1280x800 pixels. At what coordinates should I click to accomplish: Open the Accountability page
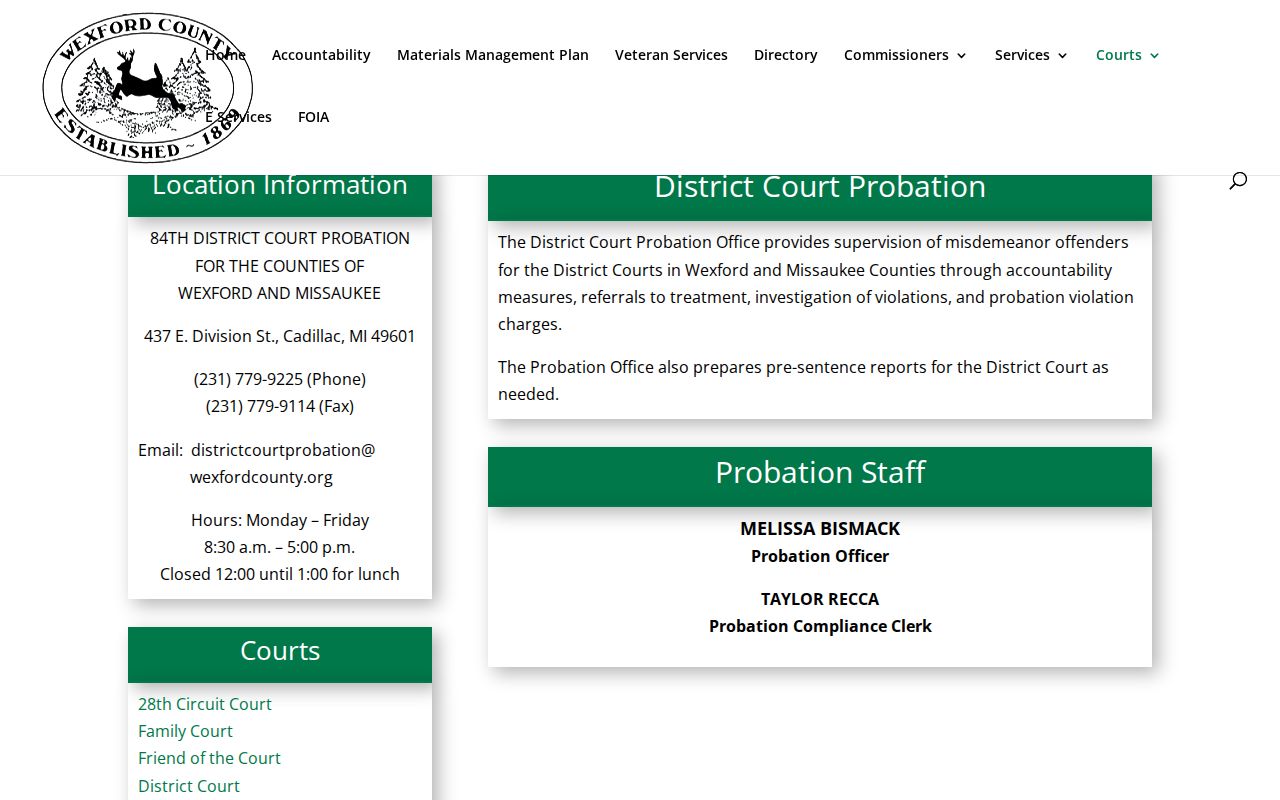[x=321, y=55]
